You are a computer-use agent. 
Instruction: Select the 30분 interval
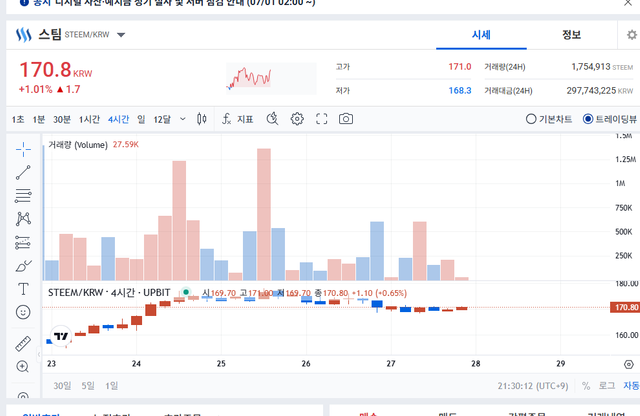(x=62, y=119)
